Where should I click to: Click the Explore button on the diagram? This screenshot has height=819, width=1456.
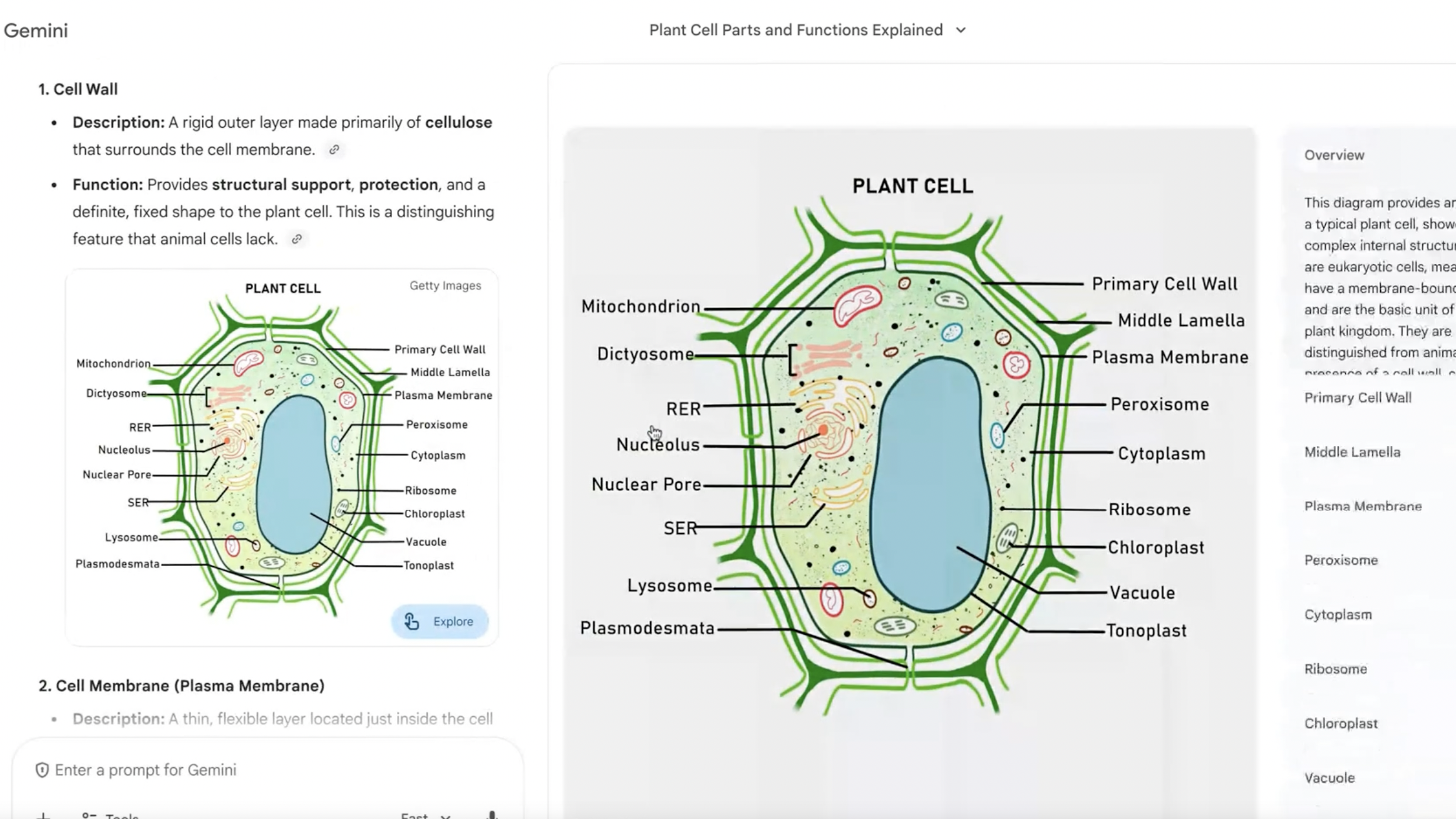(440, 621)
